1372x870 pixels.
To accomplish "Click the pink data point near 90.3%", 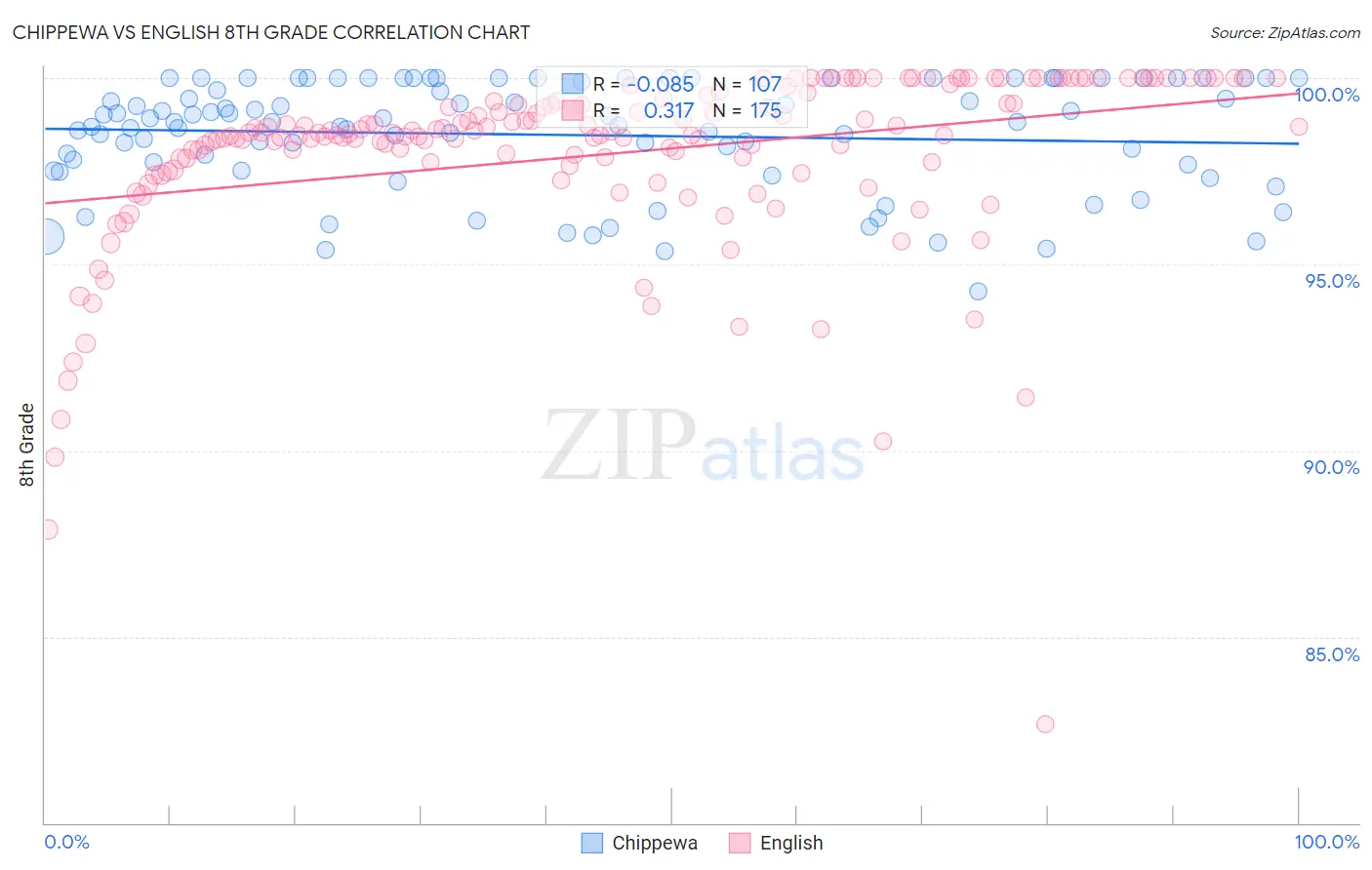I will click(x=883, y=441).
